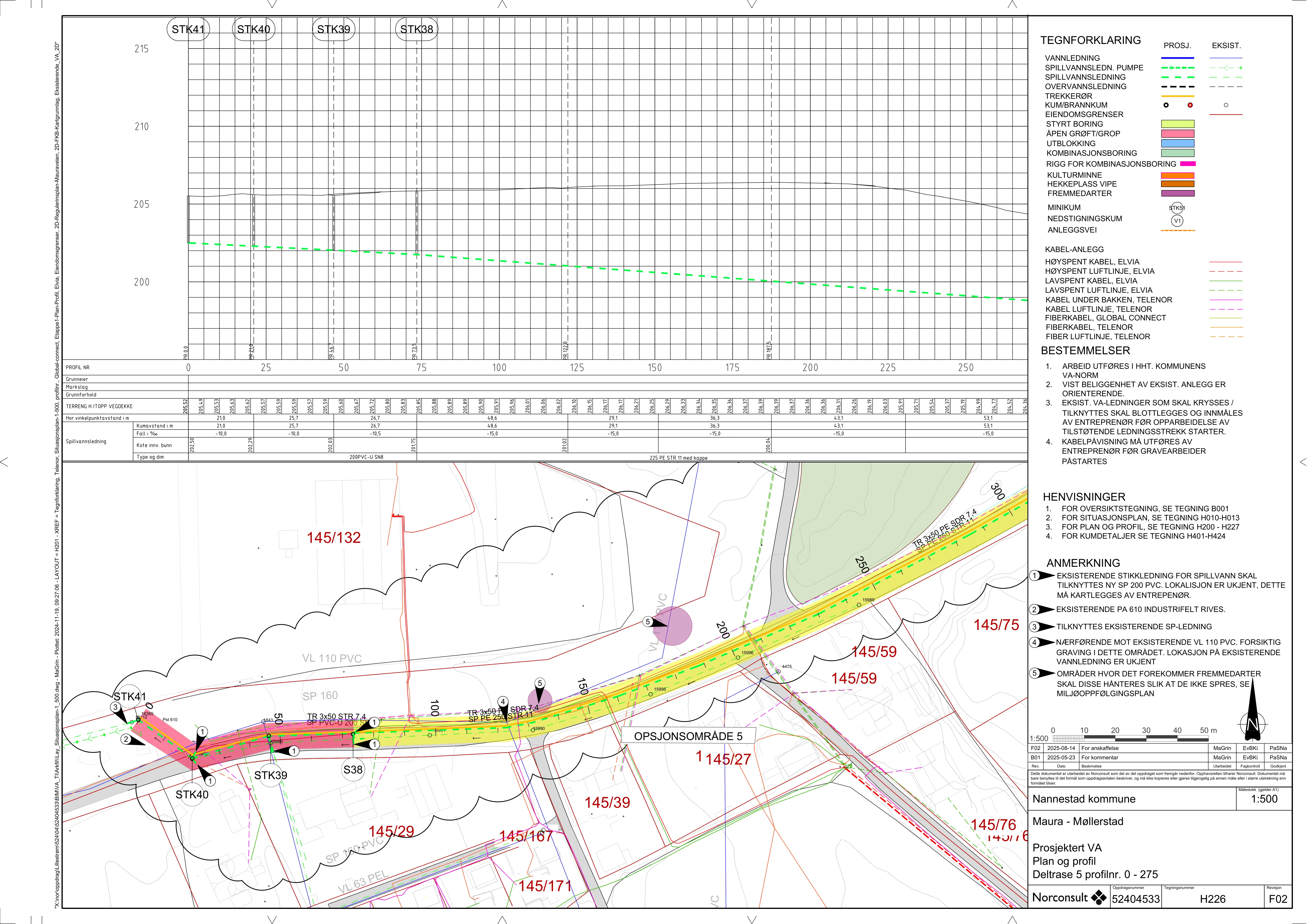
Task: Click property number 145/171 on the plan
Action: (545, 886)
